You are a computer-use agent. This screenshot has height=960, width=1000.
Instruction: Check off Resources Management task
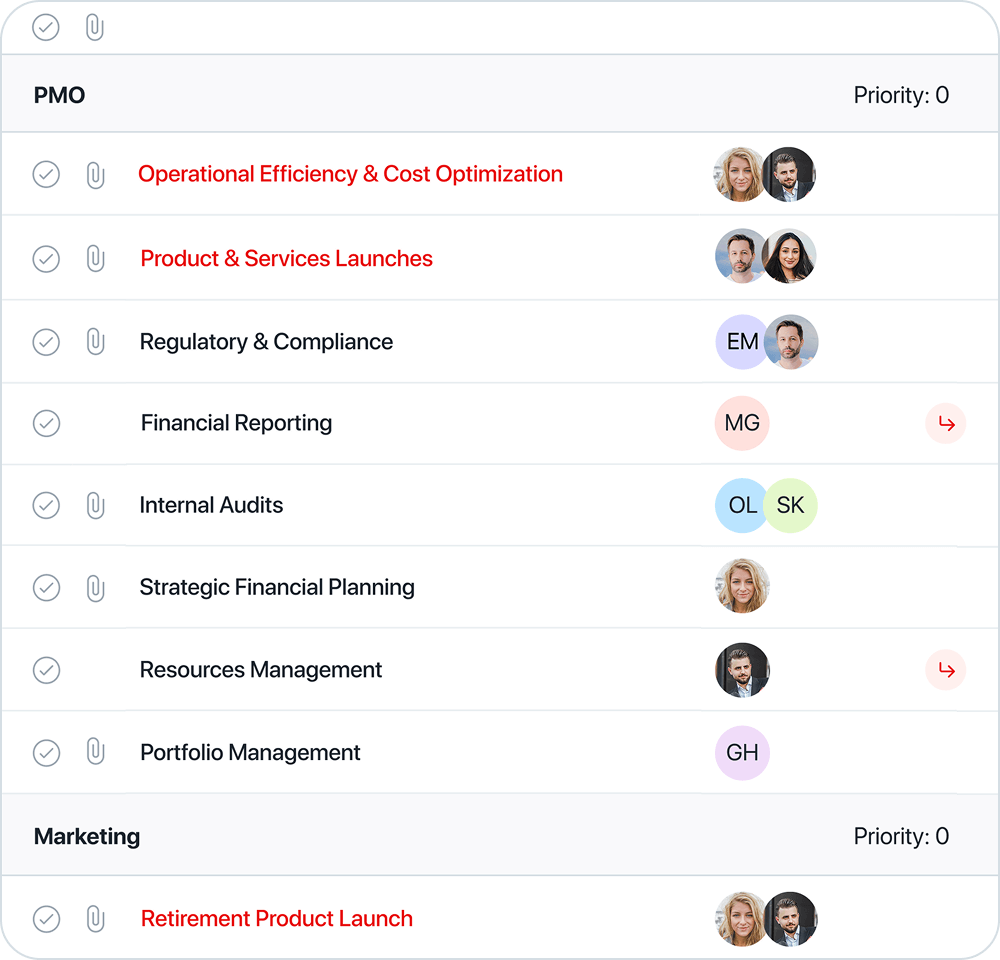coord(47,670)
